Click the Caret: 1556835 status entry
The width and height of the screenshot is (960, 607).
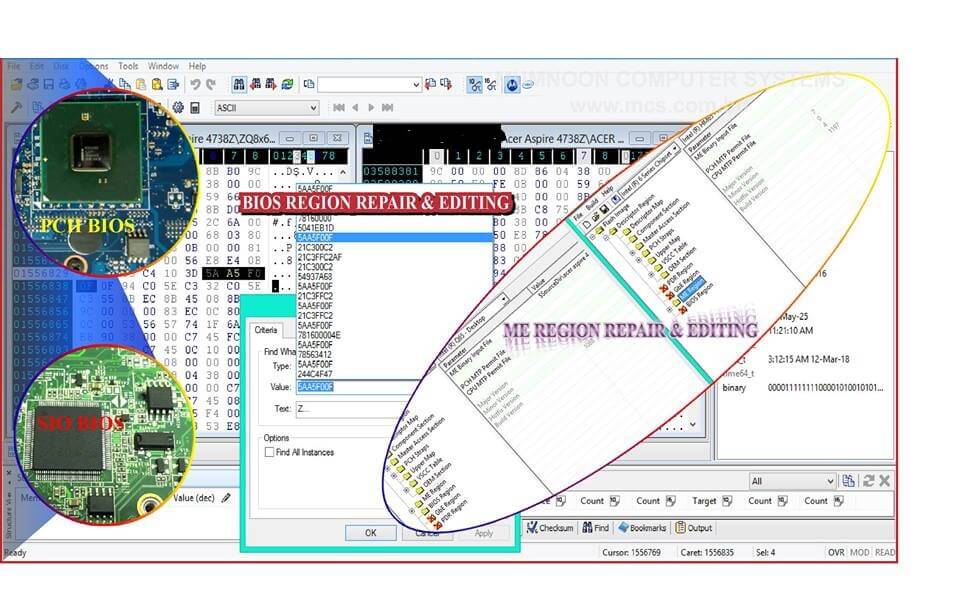point(707,552)
